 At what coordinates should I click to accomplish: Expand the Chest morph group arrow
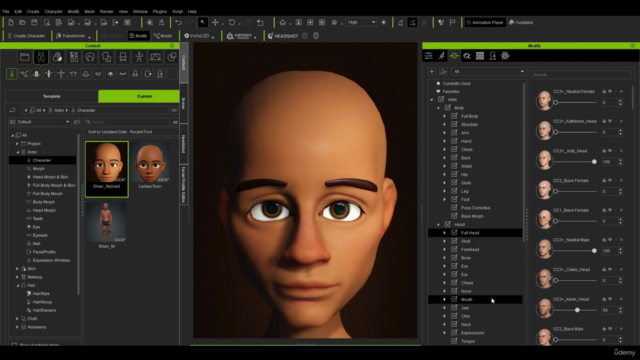tap(444, 149)
